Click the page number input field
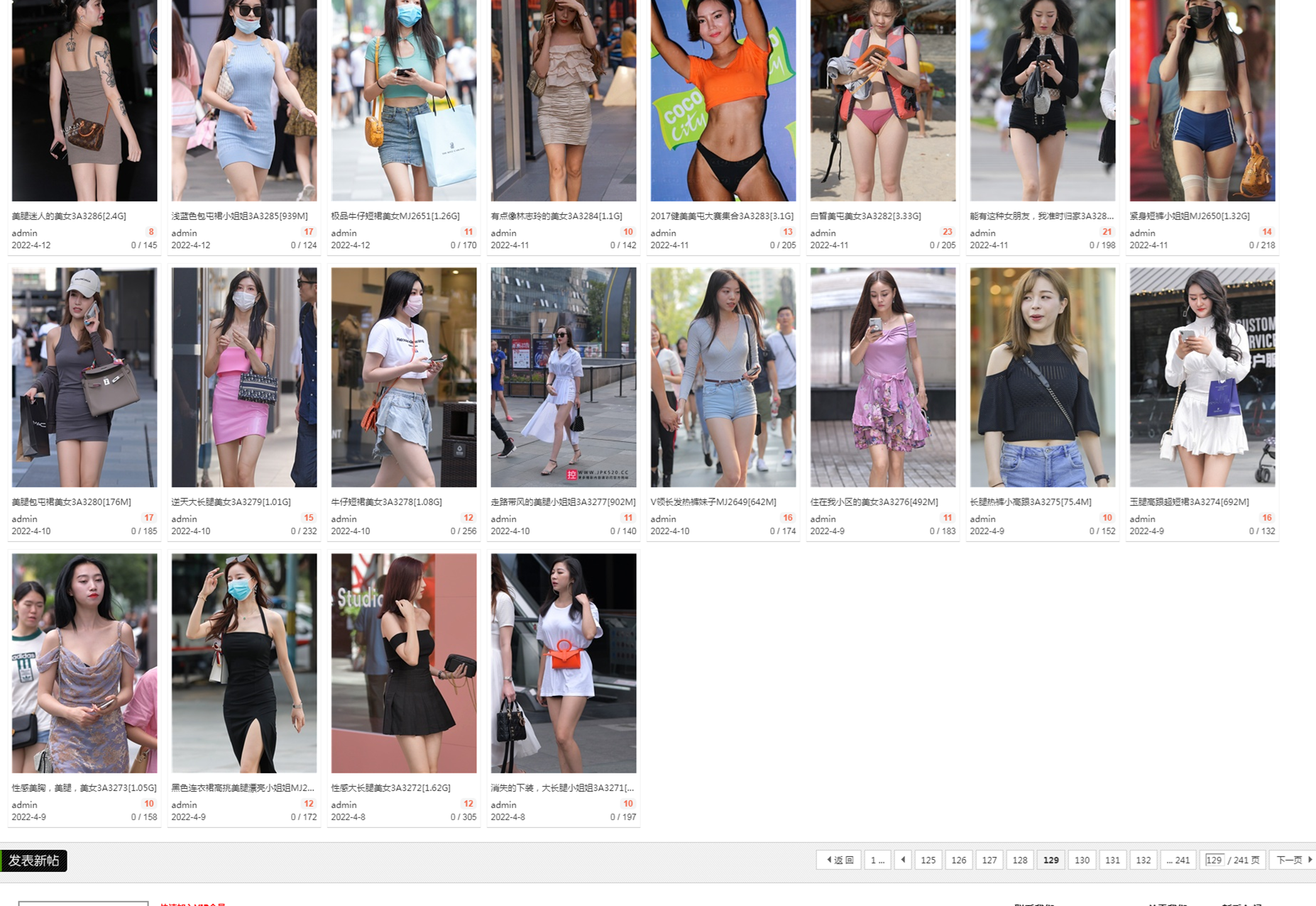The width and height of the screenshot is (1316, 906). point(1214,860)
